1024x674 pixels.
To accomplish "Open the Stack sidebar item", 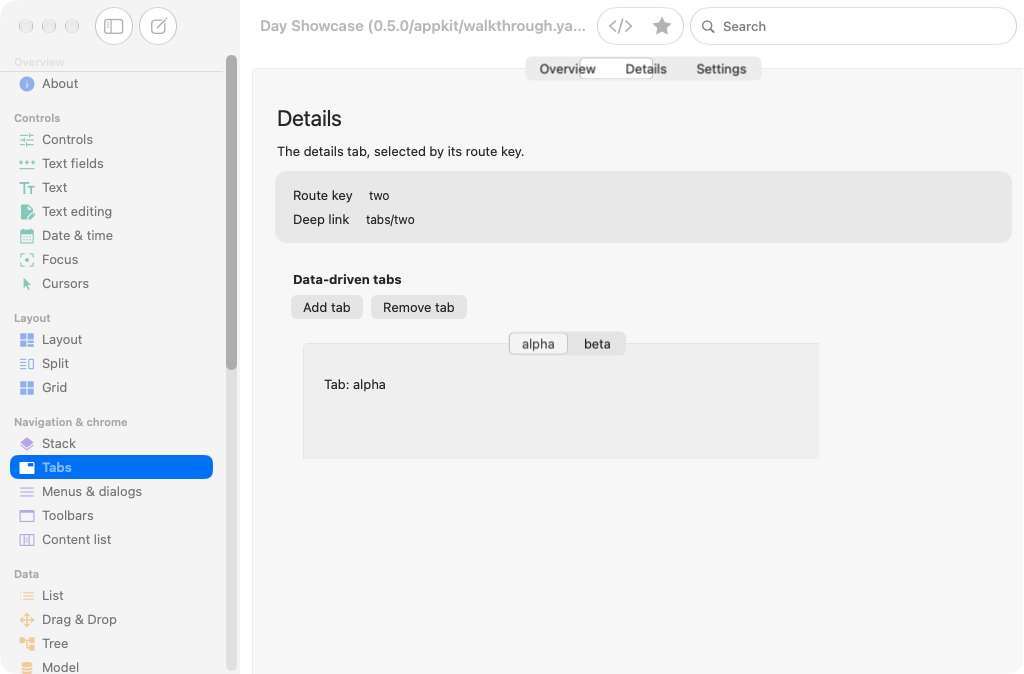I will click(x=112, y=444).
